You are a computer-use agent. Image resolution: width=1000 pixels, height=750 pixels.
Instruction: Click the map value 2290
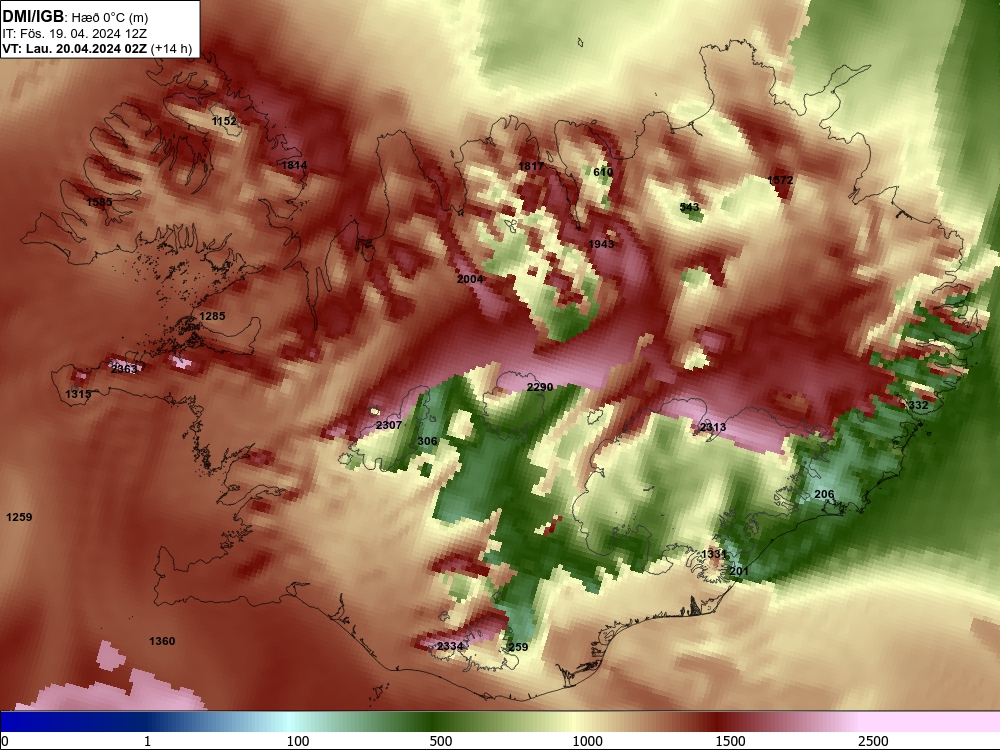[x=540, y=387]
